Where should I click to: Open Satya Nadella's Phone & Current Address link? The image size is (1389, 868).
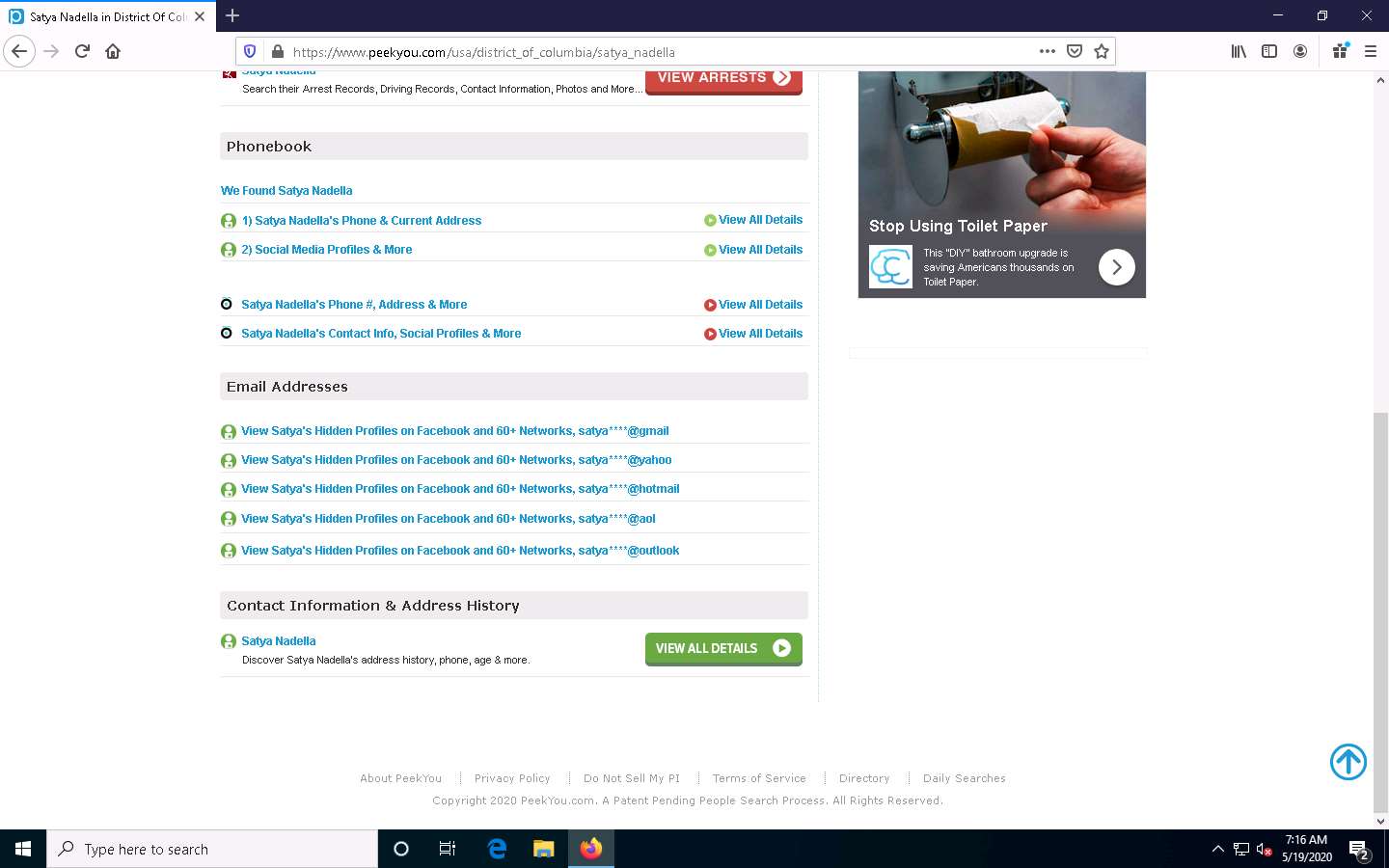pyautogui.click(x=361, y=221)
